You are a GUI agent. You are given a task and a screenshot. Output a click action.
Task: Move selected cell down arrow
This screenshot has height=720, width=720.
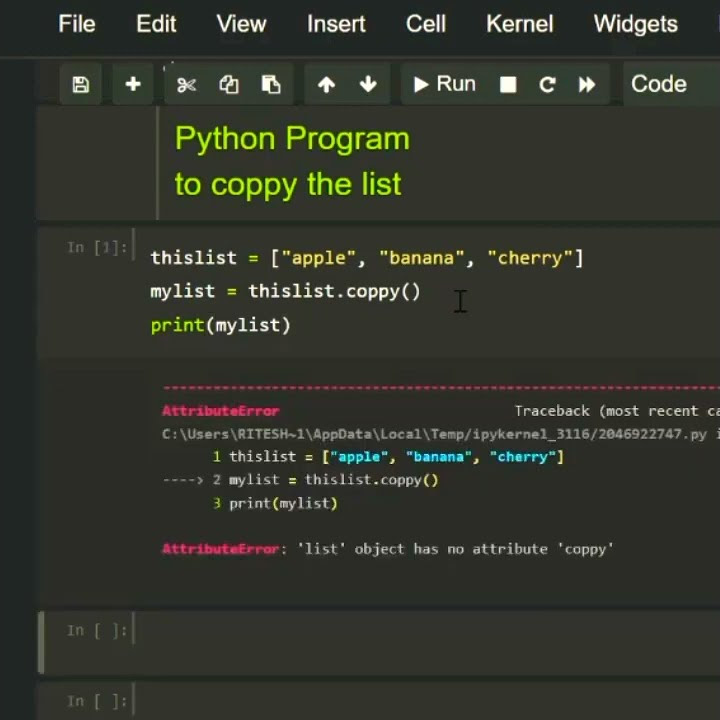click(368, 84)
